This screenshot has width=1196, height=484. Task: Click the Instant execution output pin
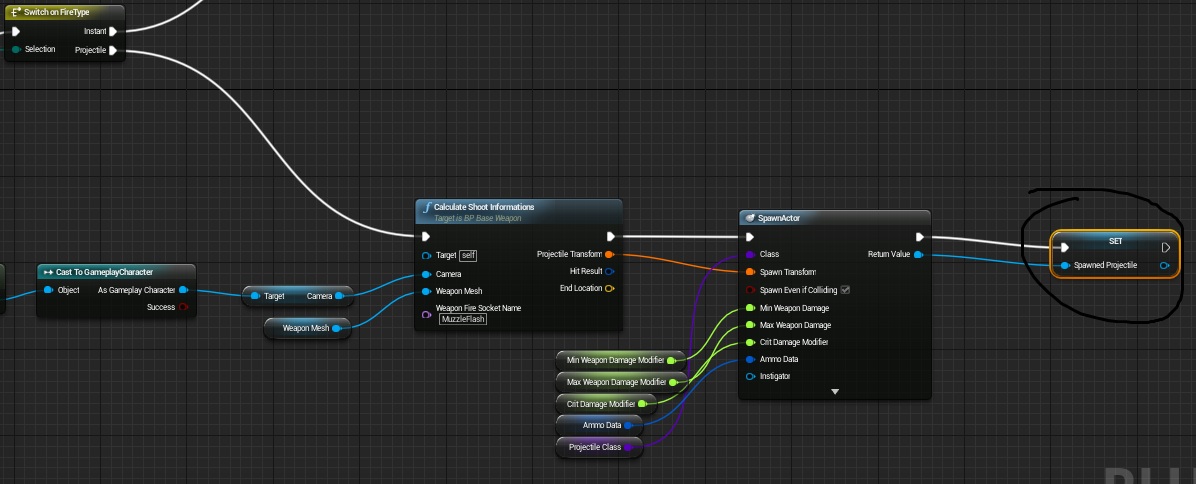(x=113, y=31)
